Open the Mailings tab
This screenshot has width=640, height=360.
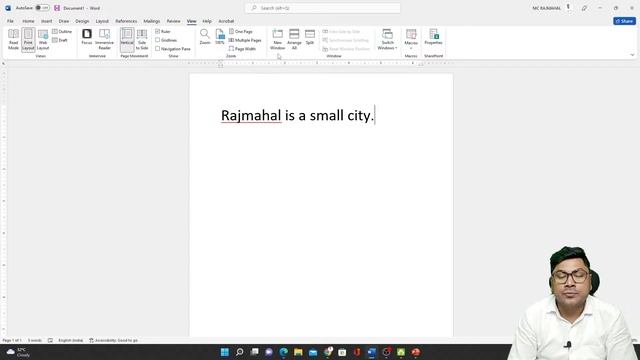(x=151, y=21)
